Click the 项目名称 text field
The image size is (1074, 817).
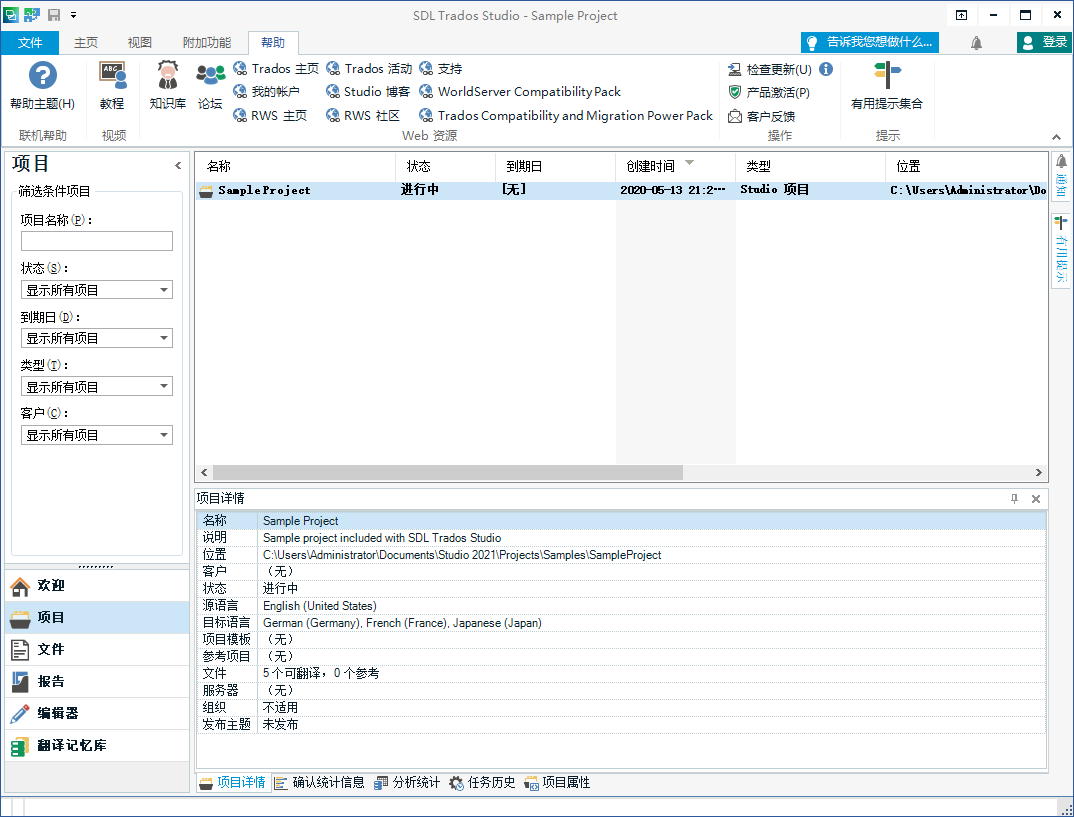97,241
